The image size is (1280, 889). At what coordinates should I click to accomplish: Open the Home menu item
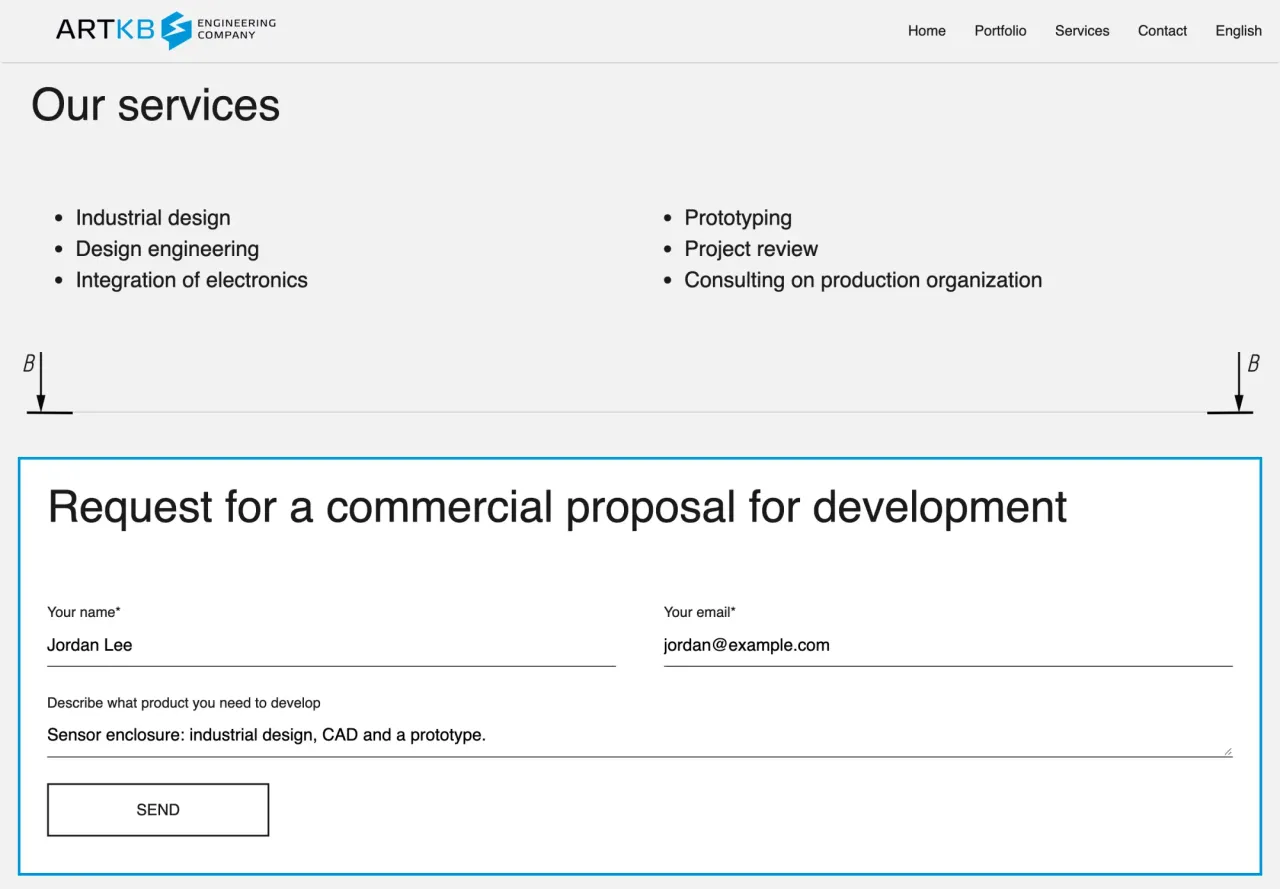pos(926,31)
